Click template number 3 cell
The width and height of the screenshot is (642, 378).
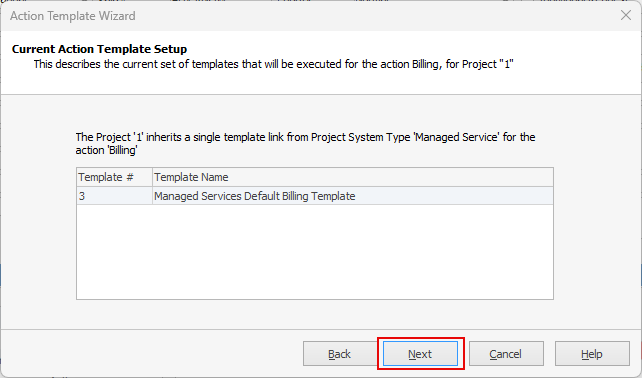point(114,196)
